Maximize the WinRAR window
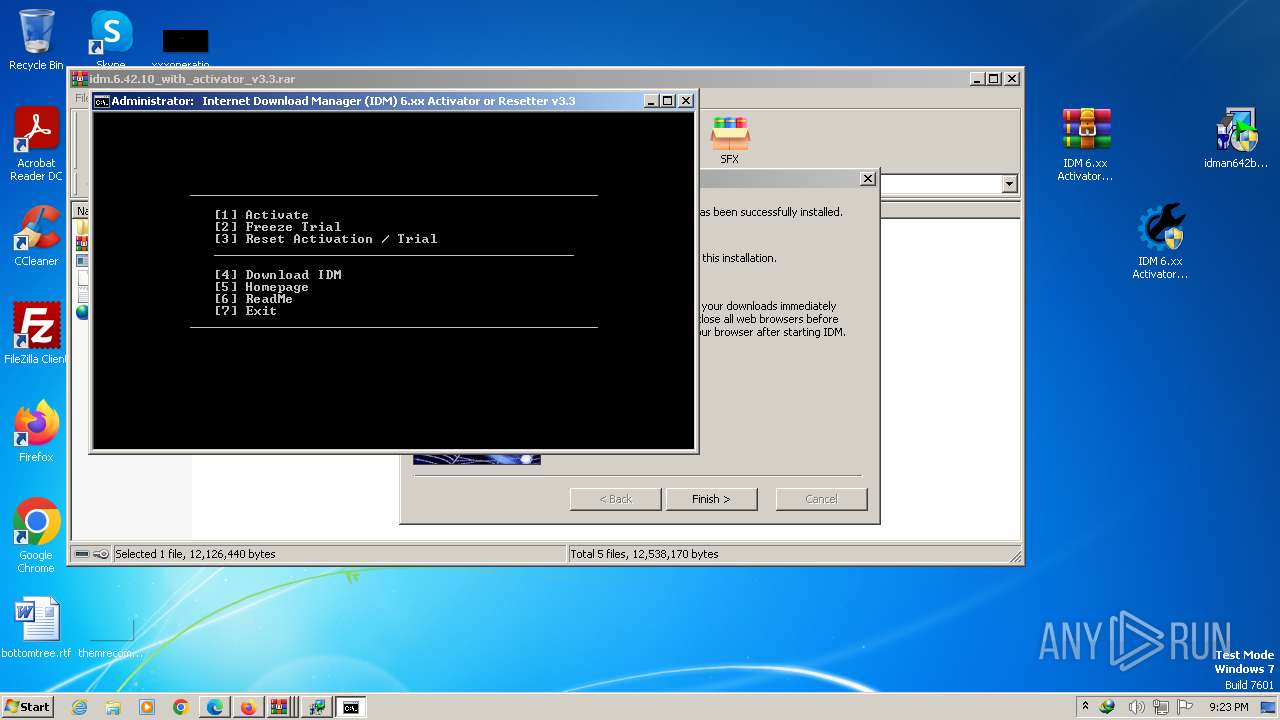This screenshot has height=720, width=1280. click(994, 79)
